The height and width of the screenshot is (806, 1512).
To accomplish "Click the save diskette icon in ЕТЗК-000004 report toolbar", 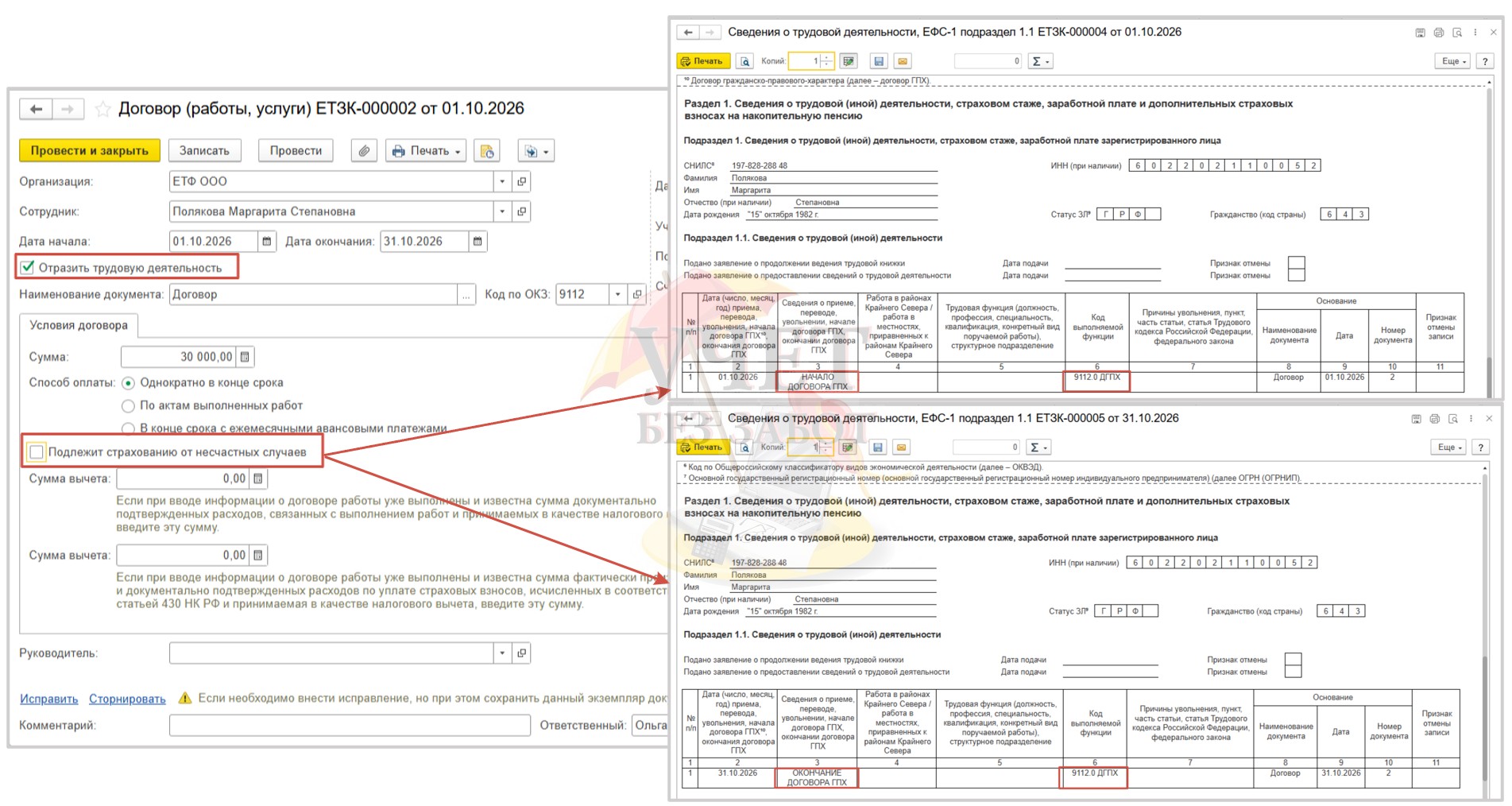I will click(878, 61).
